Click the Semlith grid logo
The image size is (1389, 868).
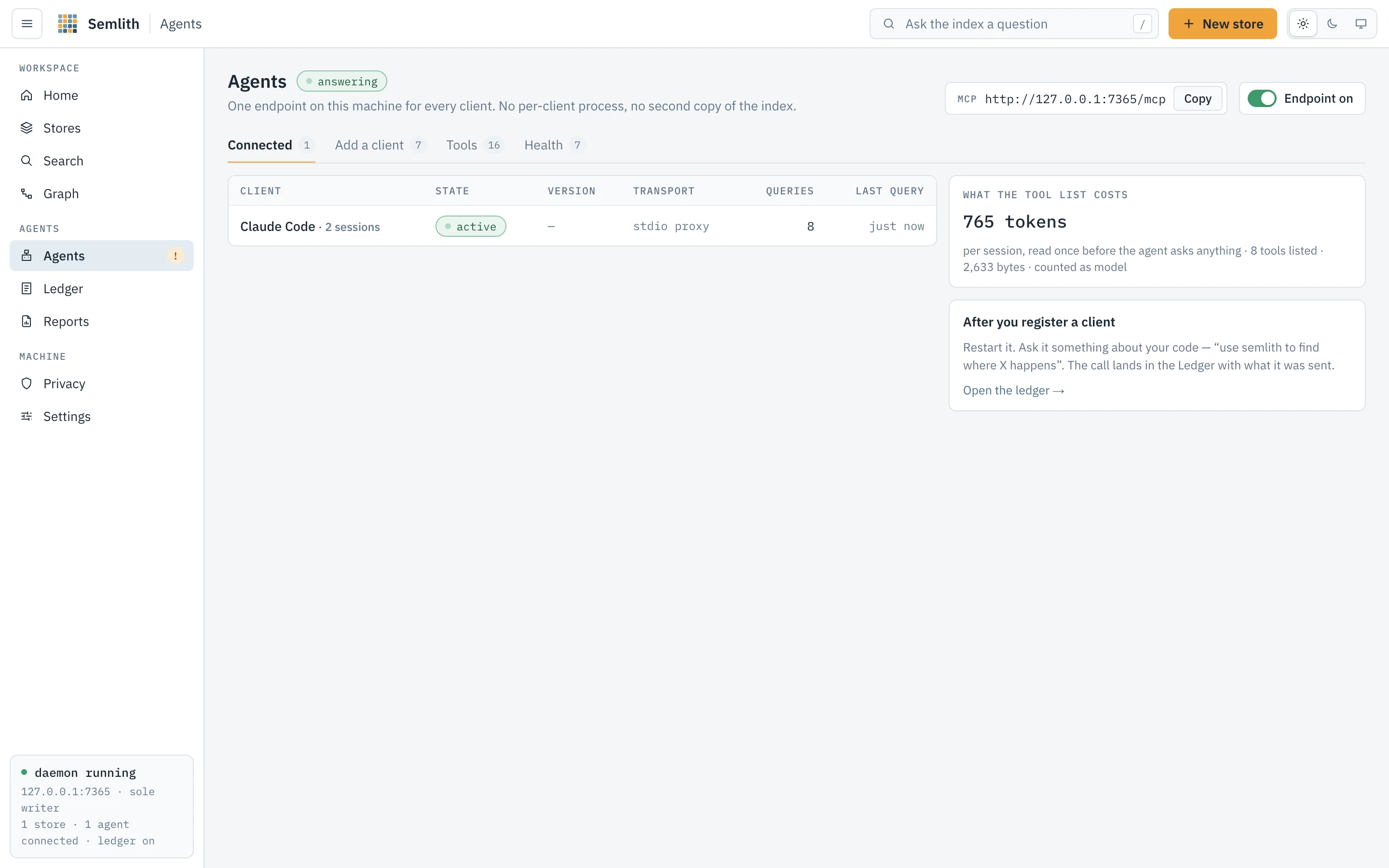click(67, 24)
